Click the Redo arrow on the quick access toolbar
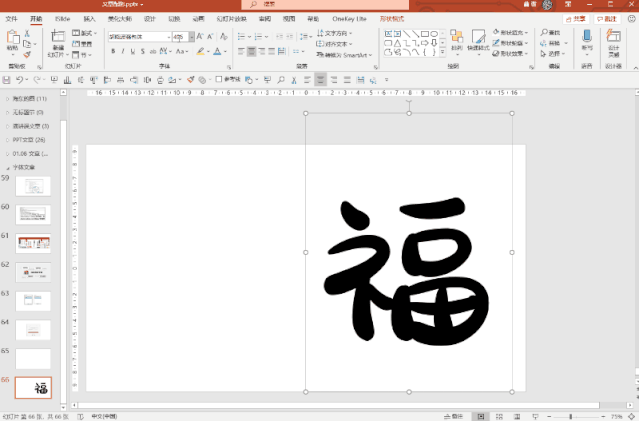 click(37, 80)
